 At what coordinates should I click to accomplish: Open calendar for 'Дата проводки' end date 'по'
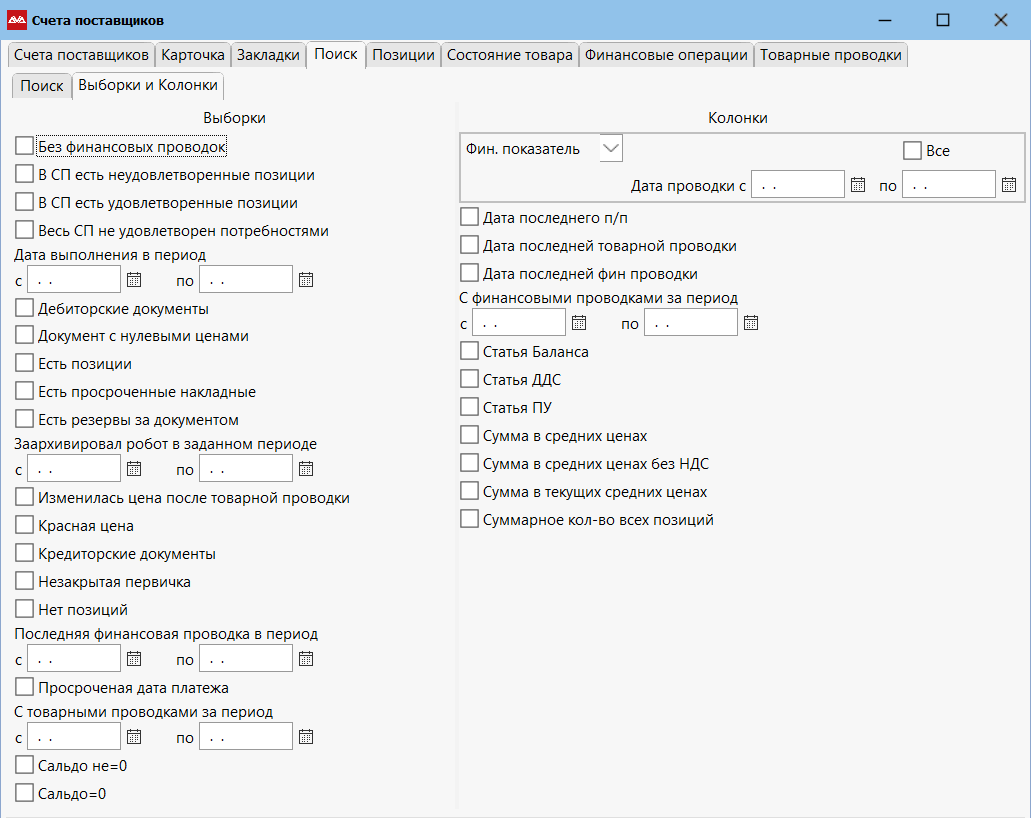1008,184
